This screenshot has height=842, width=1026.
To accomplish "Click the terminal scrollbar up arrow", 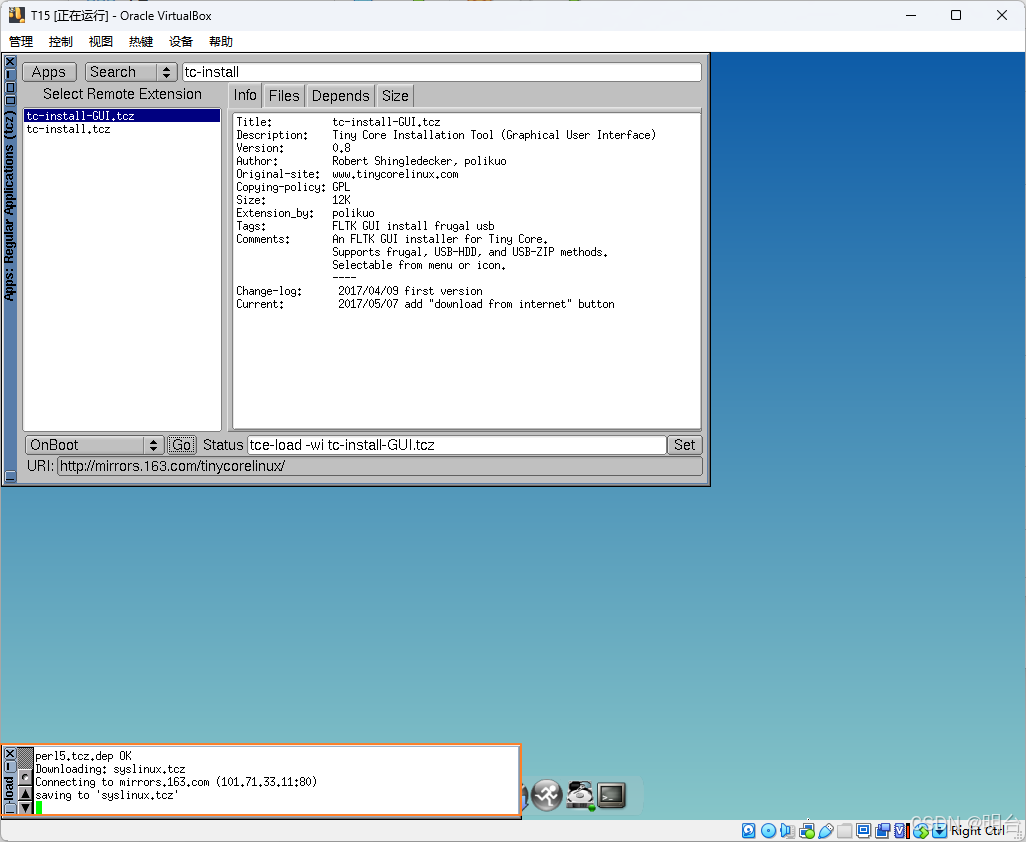I will point(25,794).
